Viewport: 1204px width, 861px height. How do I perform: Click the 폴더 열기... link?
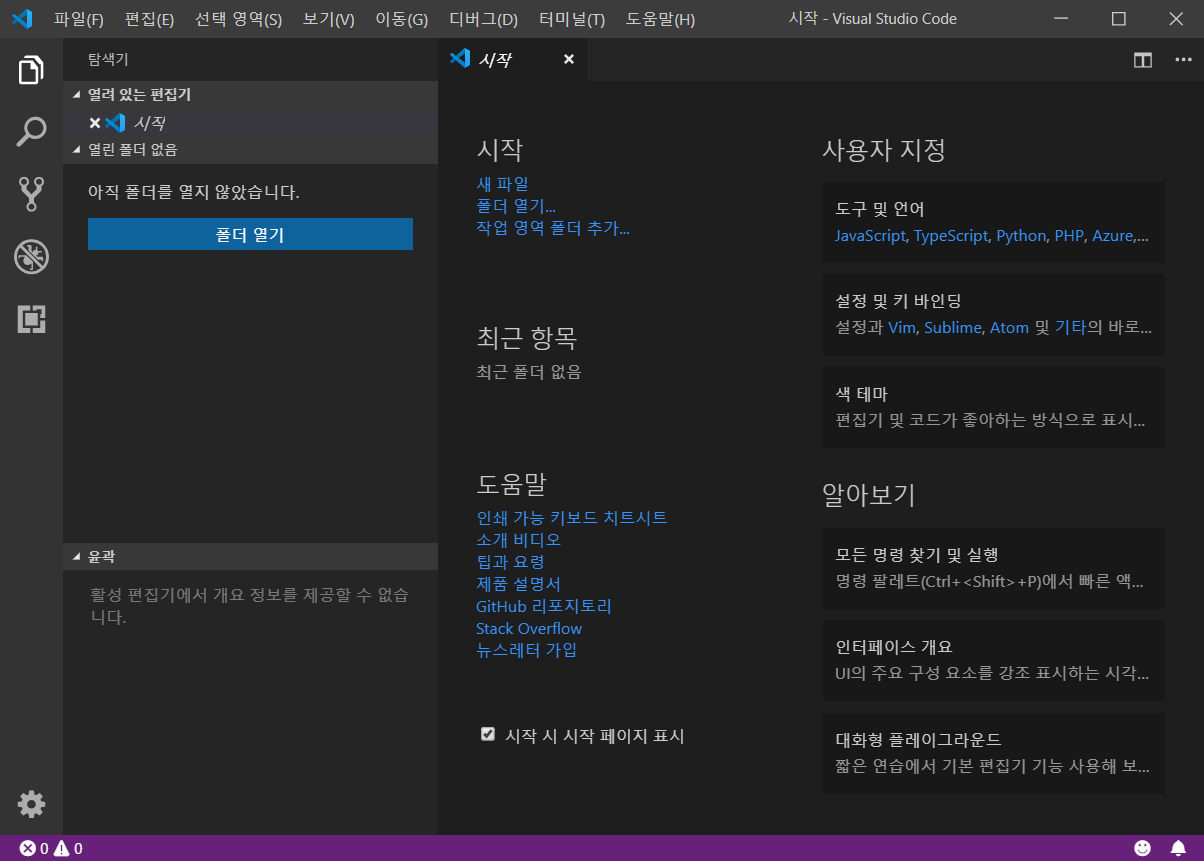coord(516,206)
